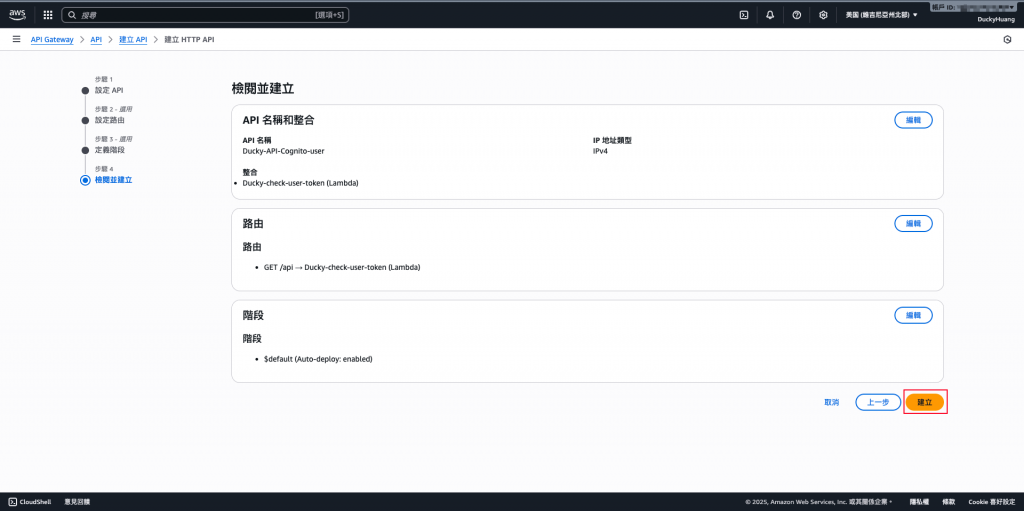1024x511 pixels.
Task: Click the GET /api route entry
Action: click(342, 268)
